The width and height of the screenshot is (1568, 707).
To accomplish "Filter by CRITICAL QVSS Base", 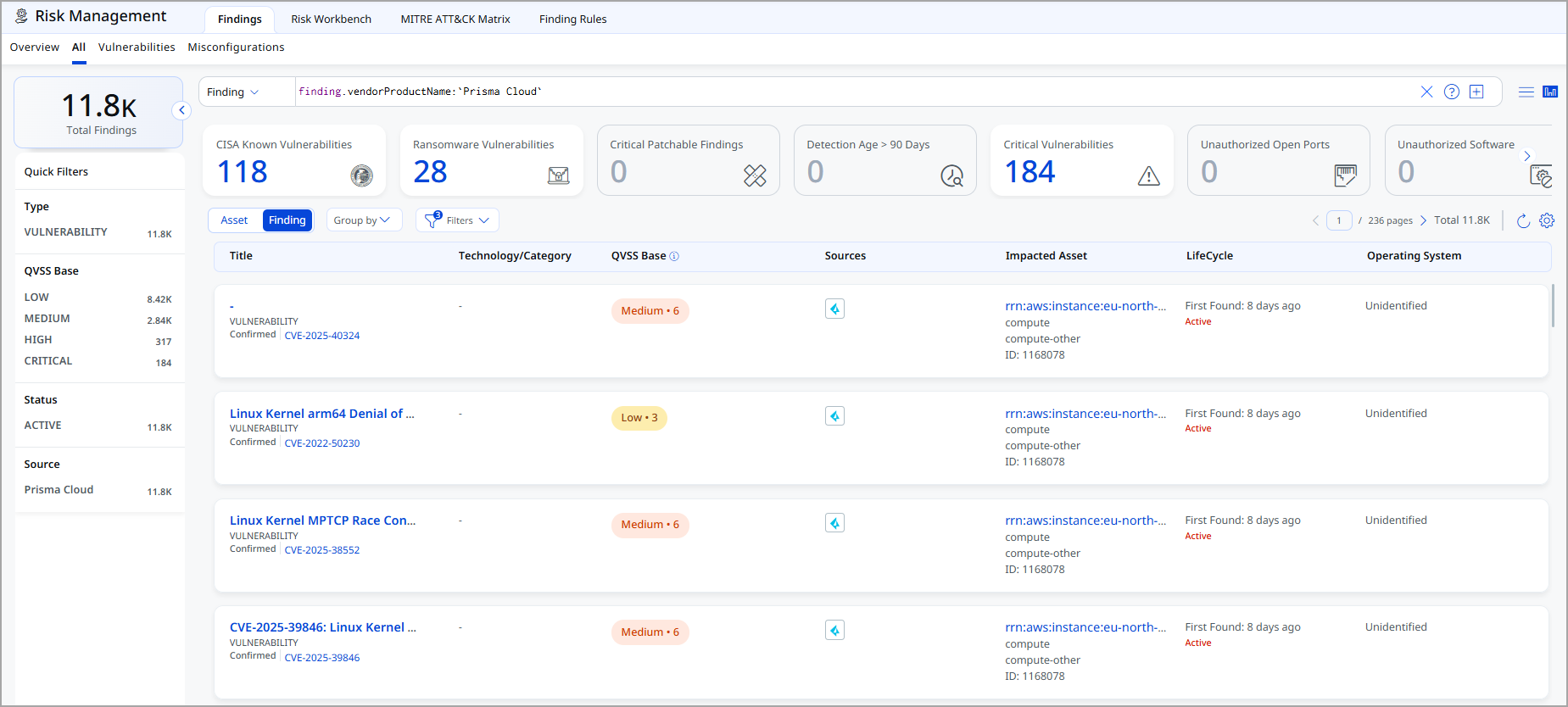I will tap(48, 361).
